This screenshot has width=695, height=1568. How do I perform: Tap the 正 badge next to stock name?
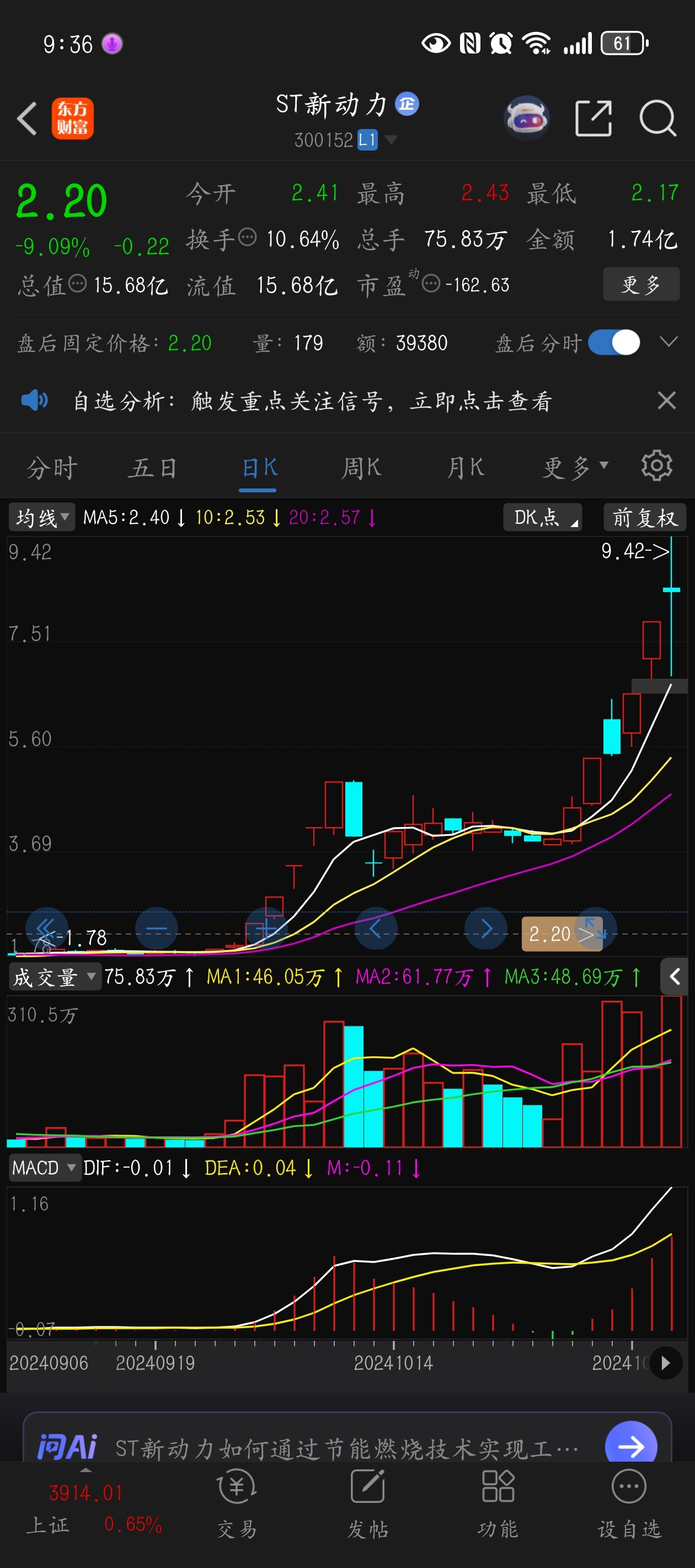pos(407,104)
